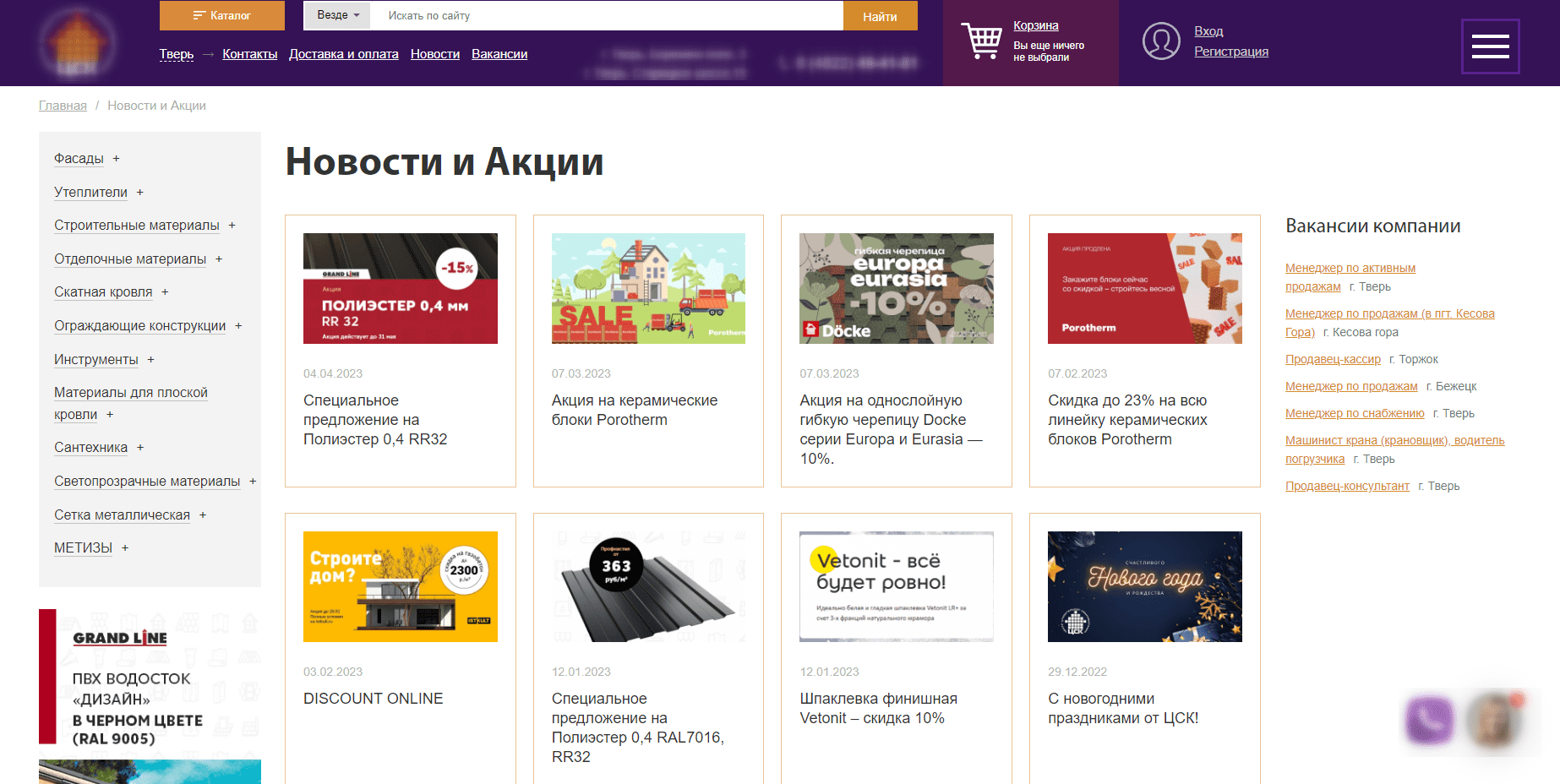
Task: Expand the Фасады category
Action: pyautogui.click(x=117, y=159)
